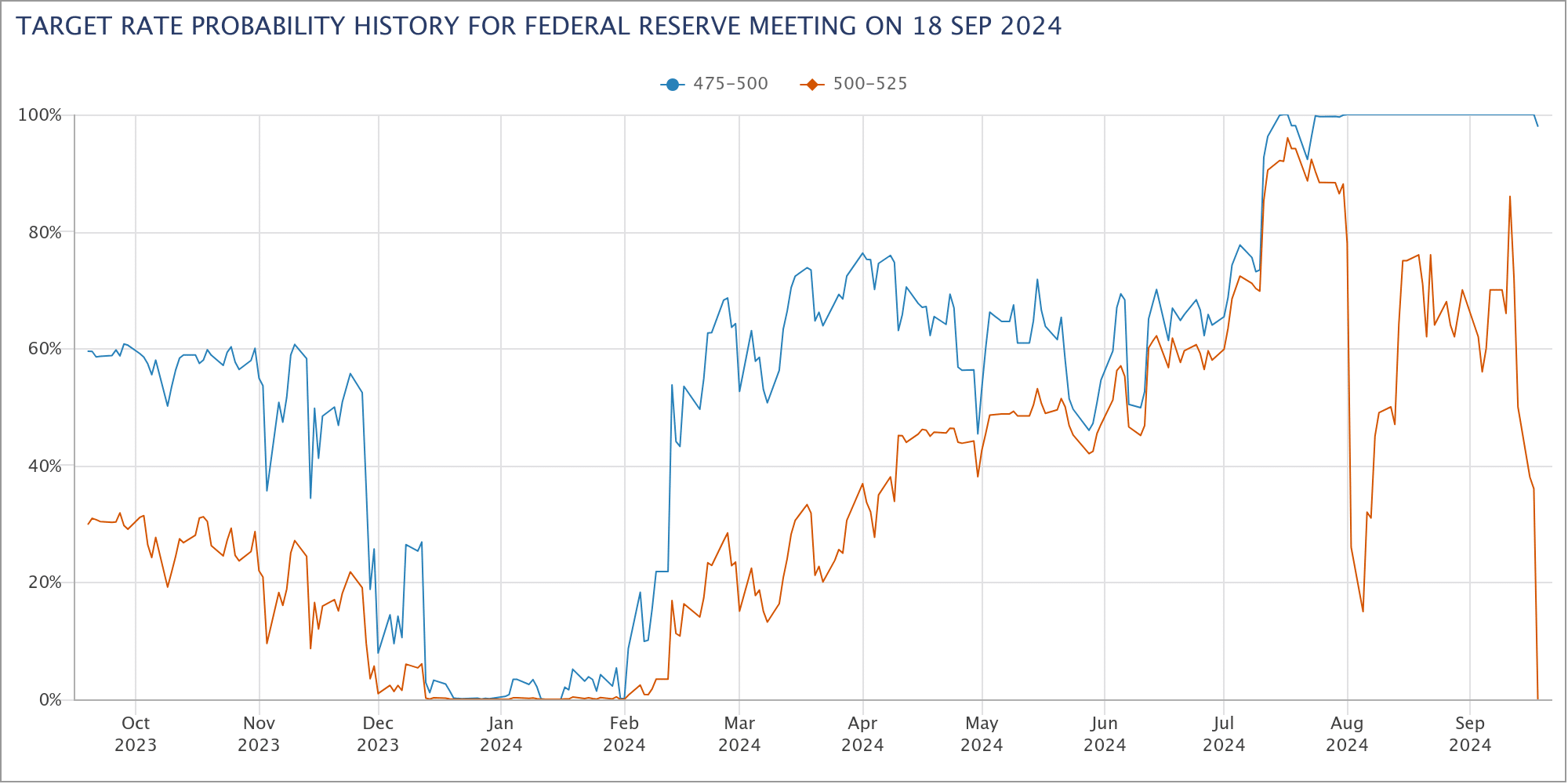The width and height of the screenshot is (1568, 784).
Task: Click the 80% y-axis label
Action: 45,232
